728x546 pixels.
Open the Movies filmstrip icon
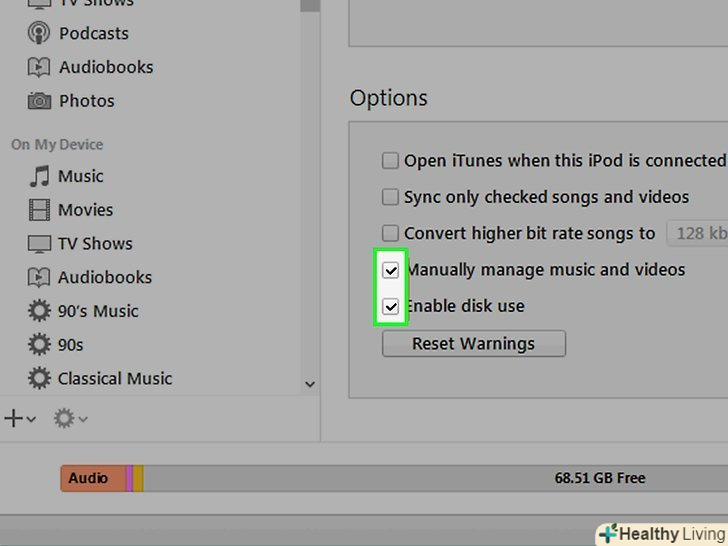point(39,210)
